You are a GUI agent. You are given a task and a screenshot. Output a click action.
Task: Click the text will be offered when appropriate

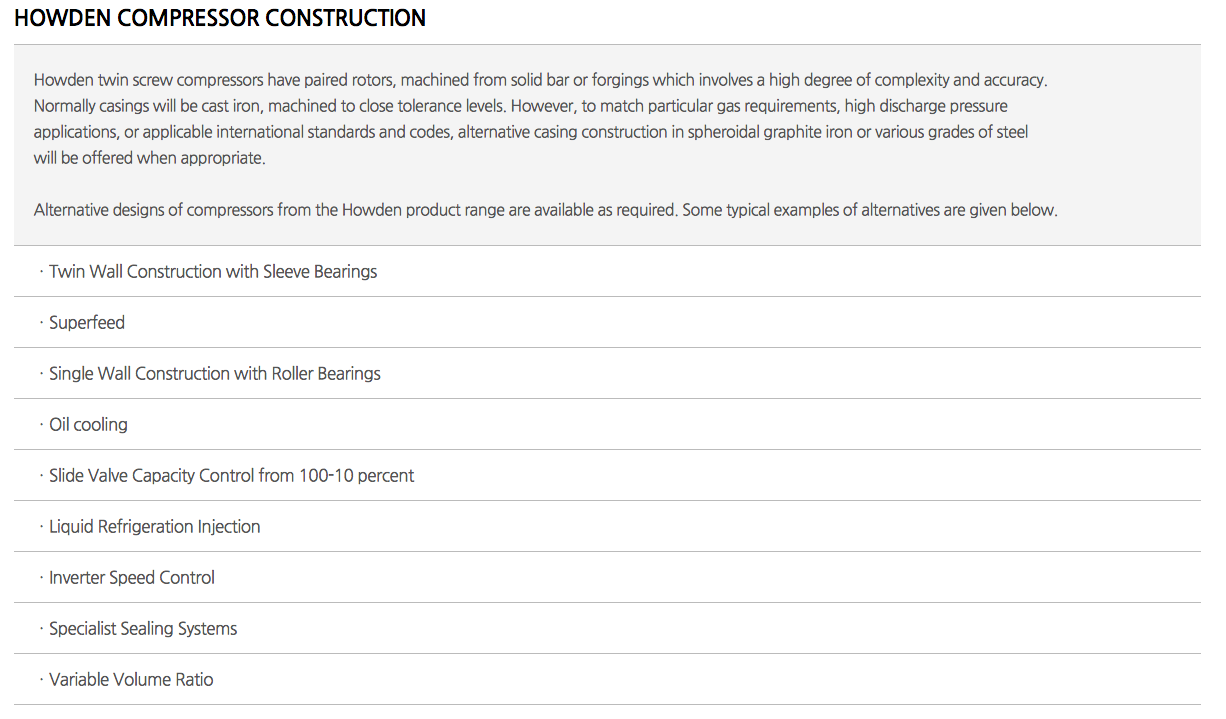(150, 158)
